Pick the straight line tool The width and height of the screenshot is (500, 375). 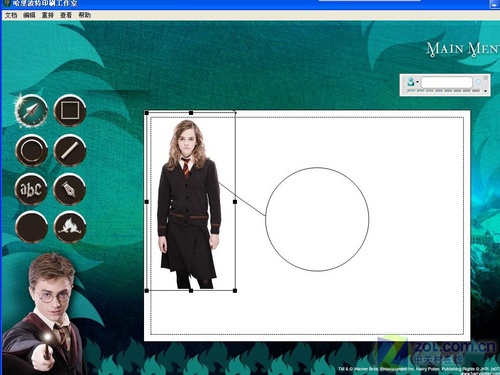(x=70, y=151)
